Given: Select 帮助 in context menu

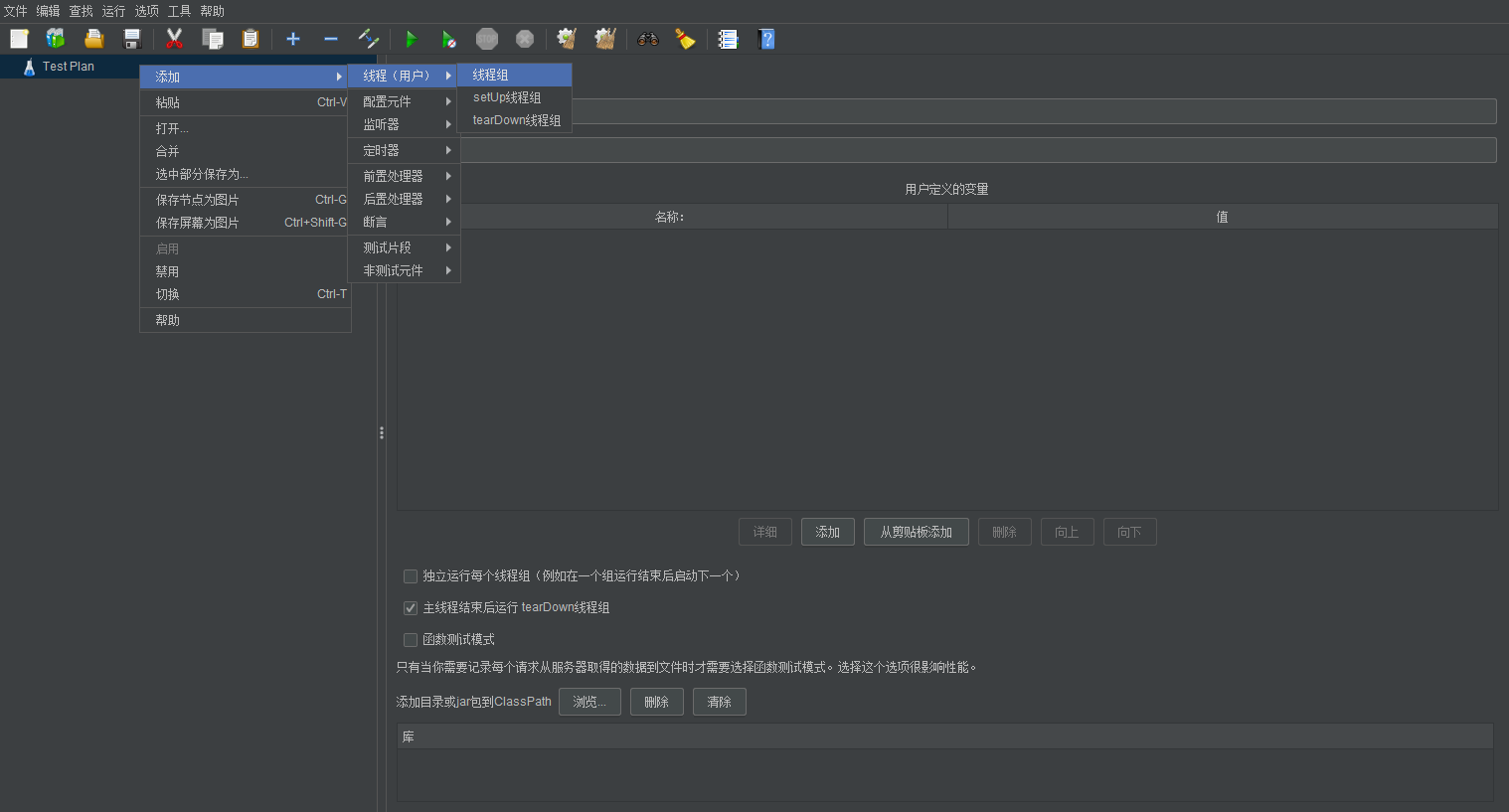Looking at the screenshot, I should tap(246, 320).
